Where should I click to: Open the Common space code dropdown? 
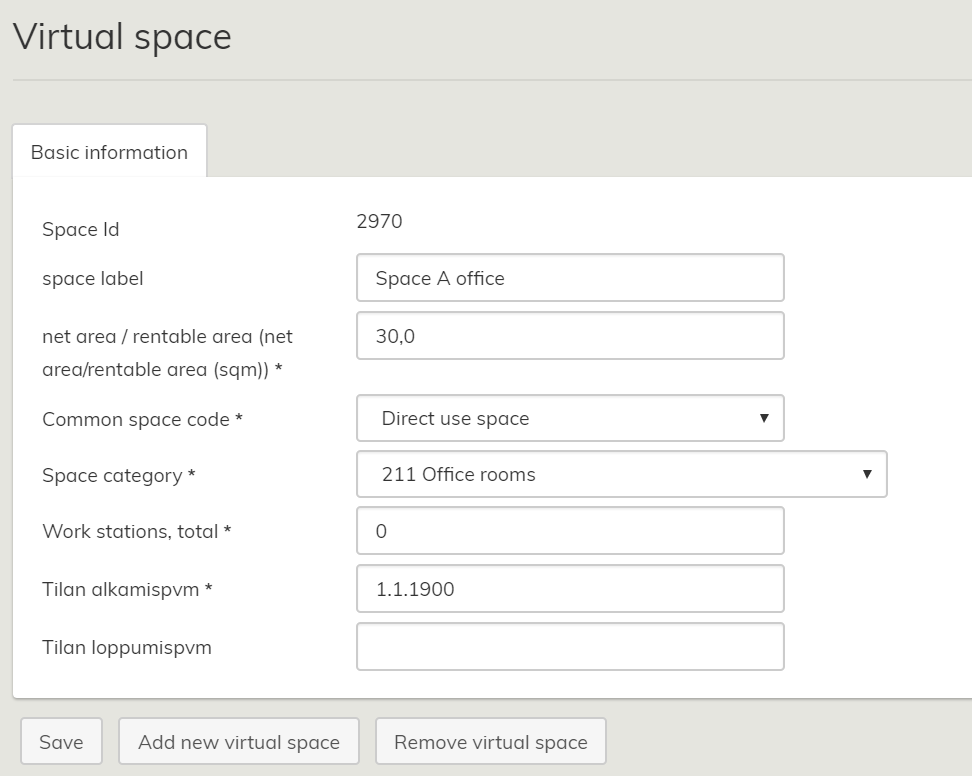coord(569,418)
